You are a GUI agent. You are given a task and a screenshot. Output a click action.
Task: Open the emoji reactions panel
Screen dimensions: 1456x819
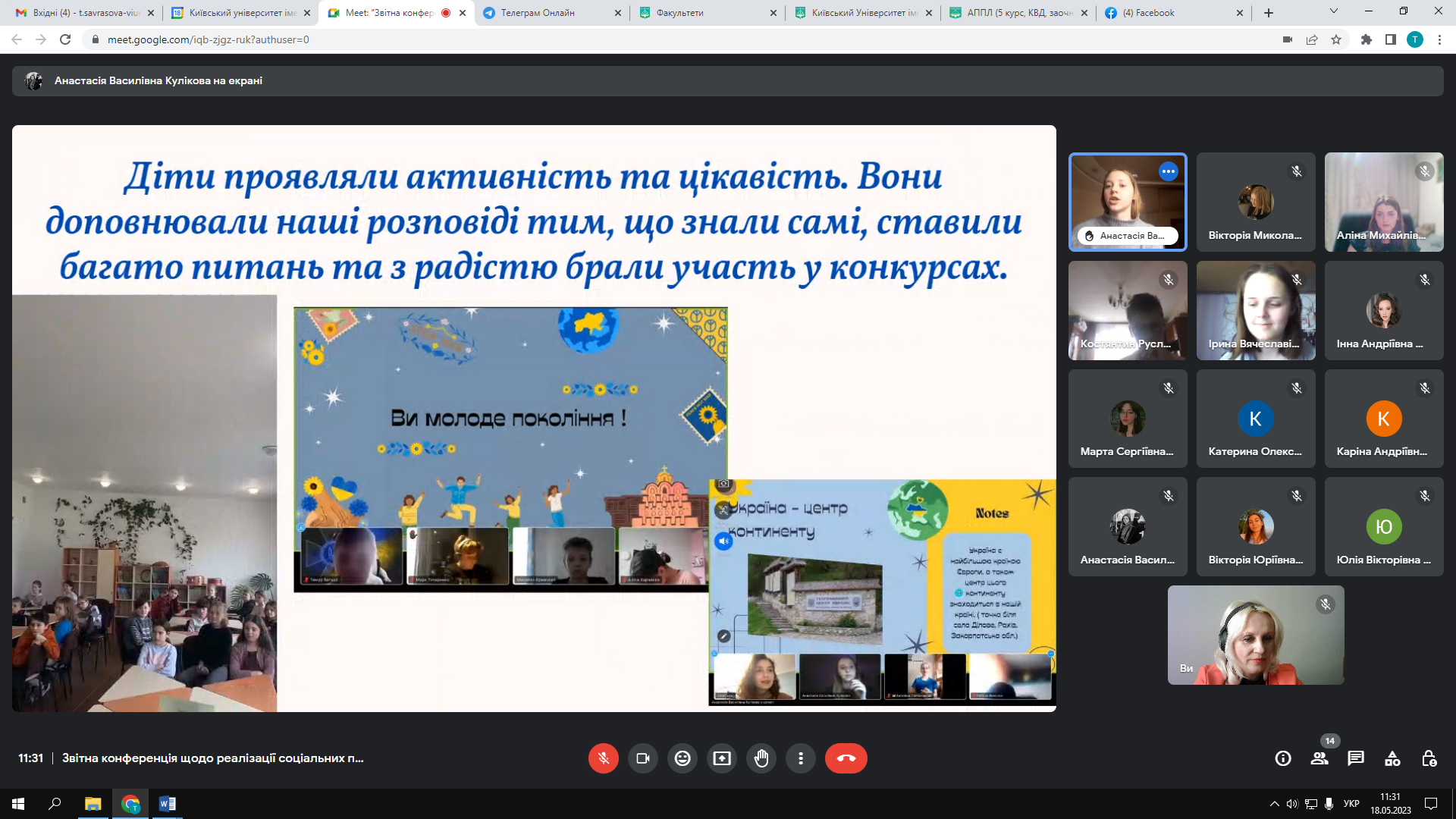tap(682, 758)
